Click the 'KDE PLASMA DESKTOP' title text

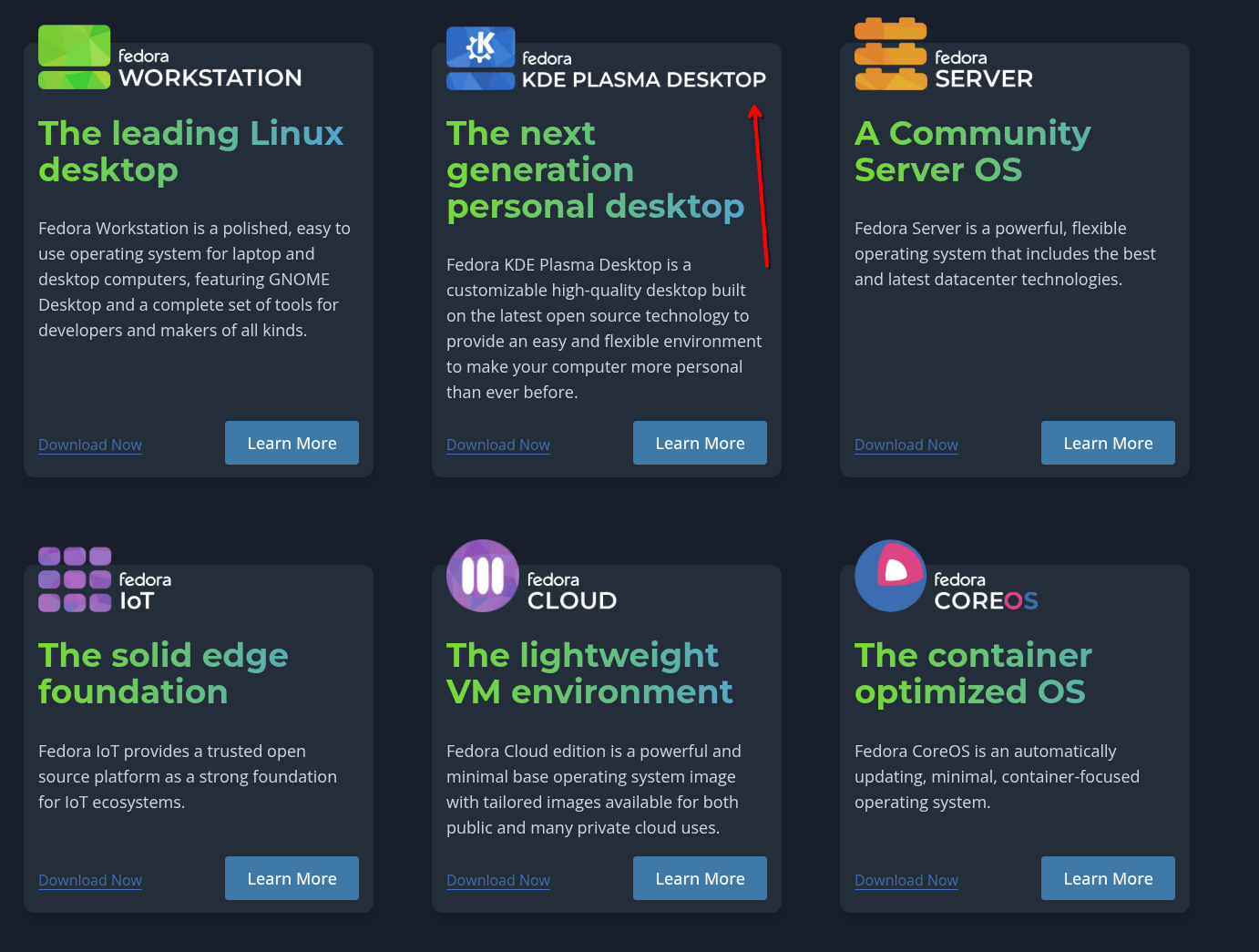tap(644, 80)
